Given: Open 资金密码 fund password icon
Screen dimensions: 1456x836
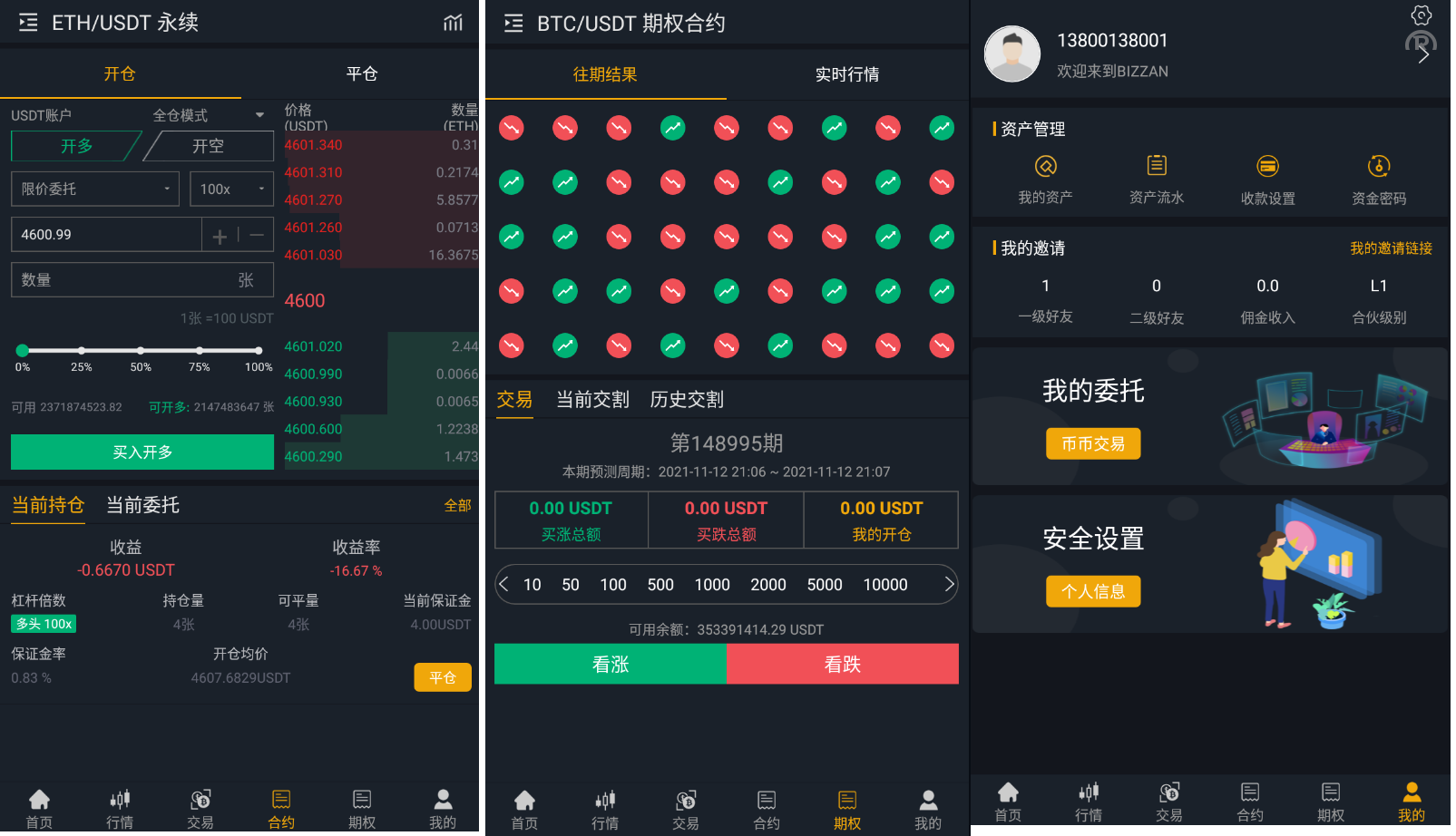Looking at the screenshot, I should 1378,166.
